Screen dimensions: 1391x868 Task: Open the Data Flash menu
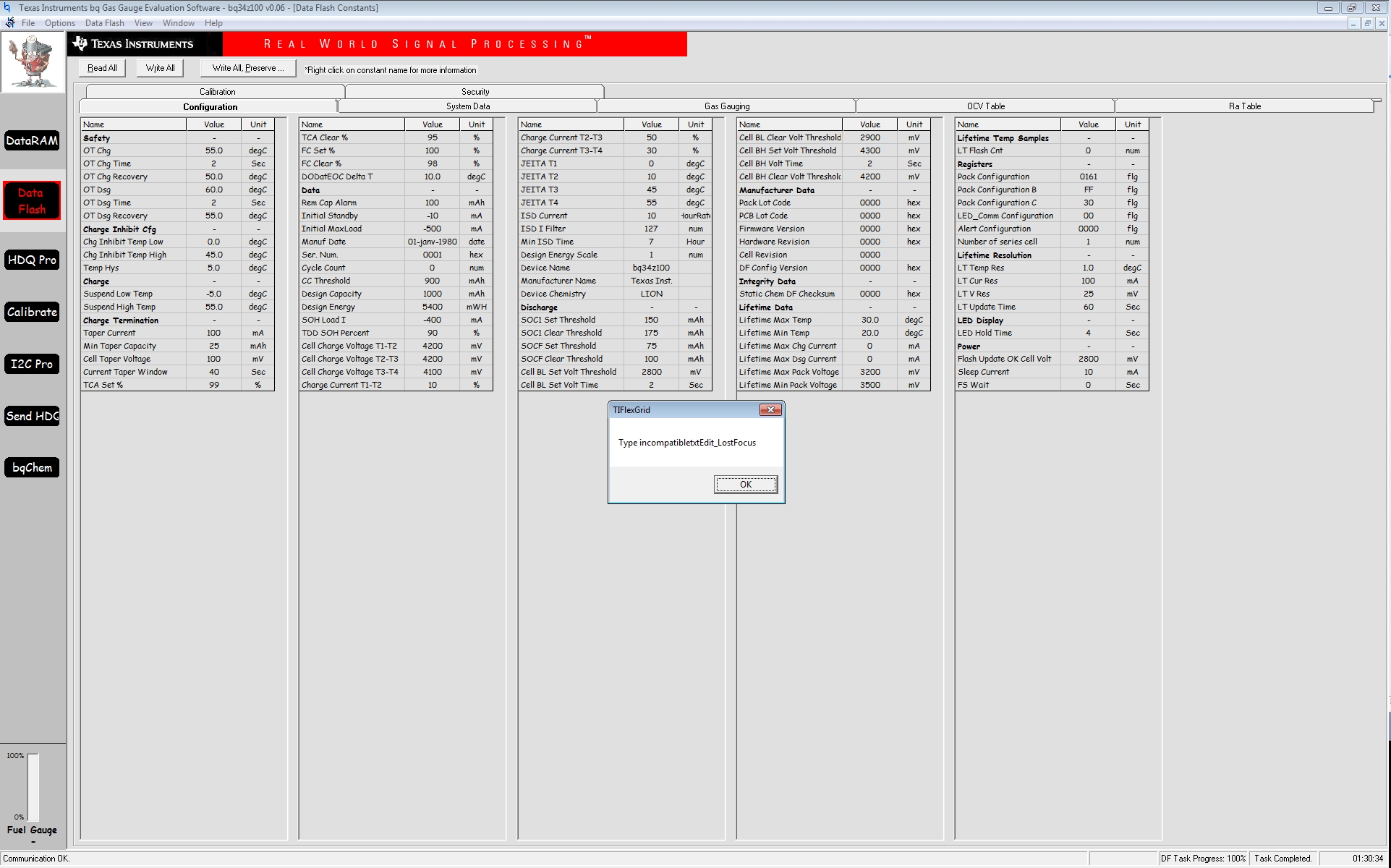[x=105, y=23]
